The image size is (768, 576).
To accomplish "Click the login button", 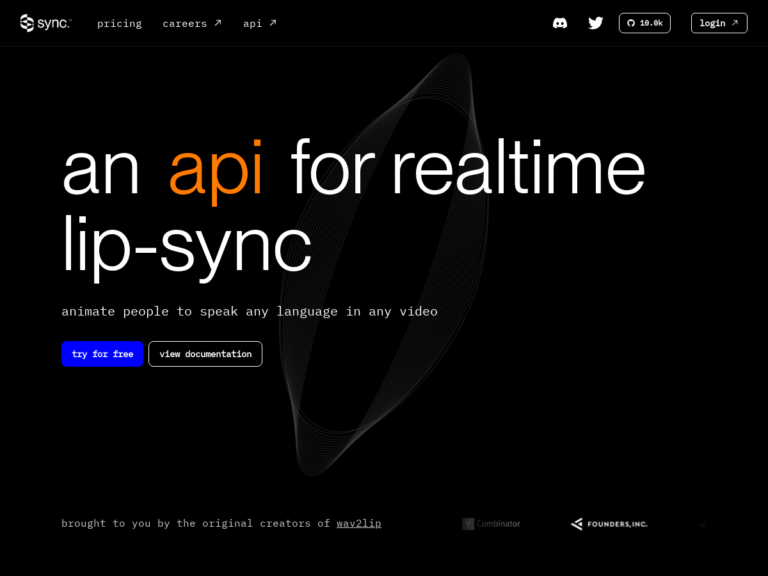I will [719, 23].
